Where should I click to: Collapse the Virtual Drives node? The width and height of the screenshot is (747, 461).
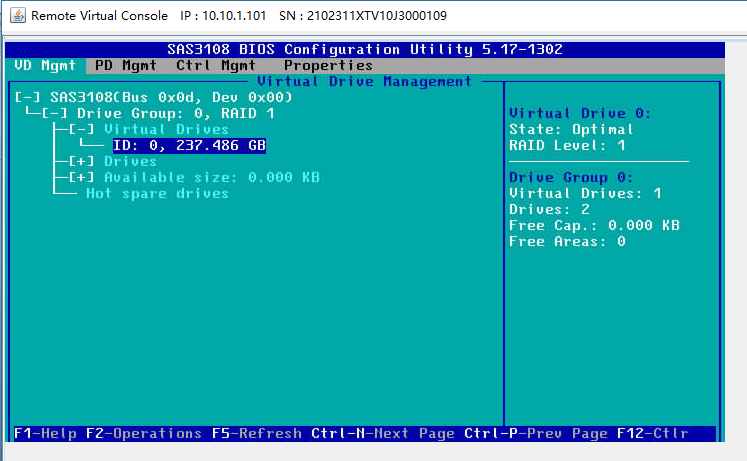(x=81, y=130)
